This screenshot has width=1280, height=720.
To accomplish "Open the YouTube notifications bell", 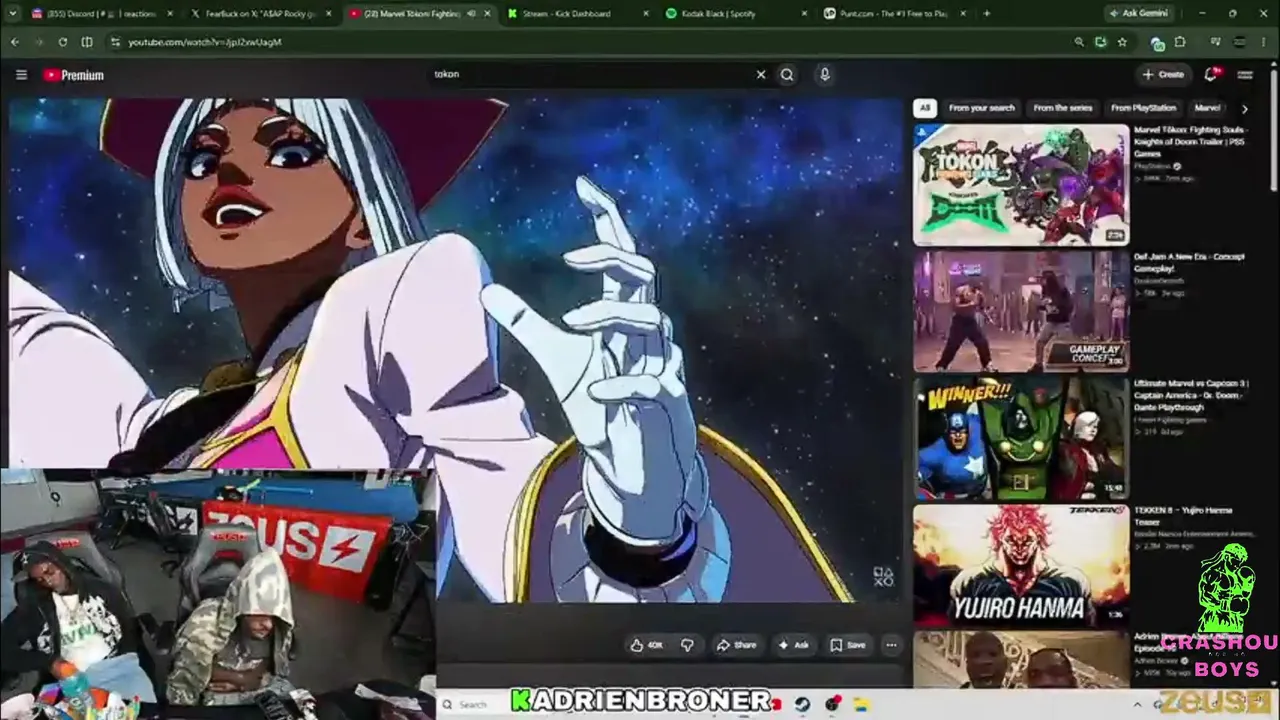I will [x=1212, y=74].
